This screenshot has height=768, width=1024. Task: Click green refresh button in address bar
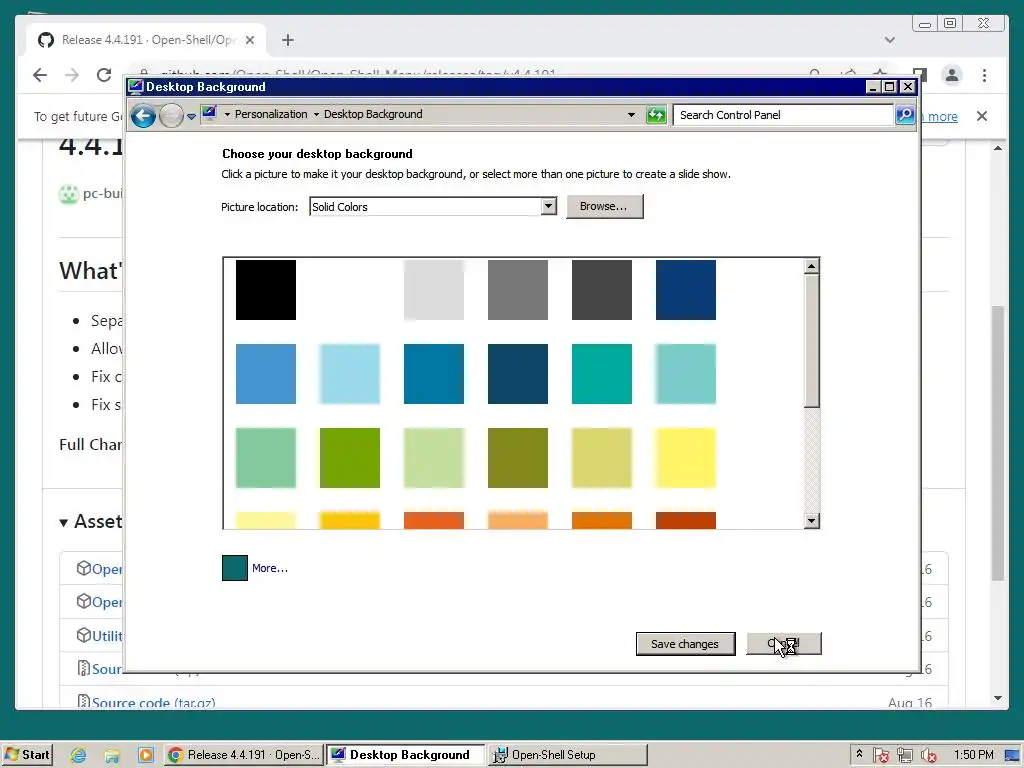(x=656, y=116)
